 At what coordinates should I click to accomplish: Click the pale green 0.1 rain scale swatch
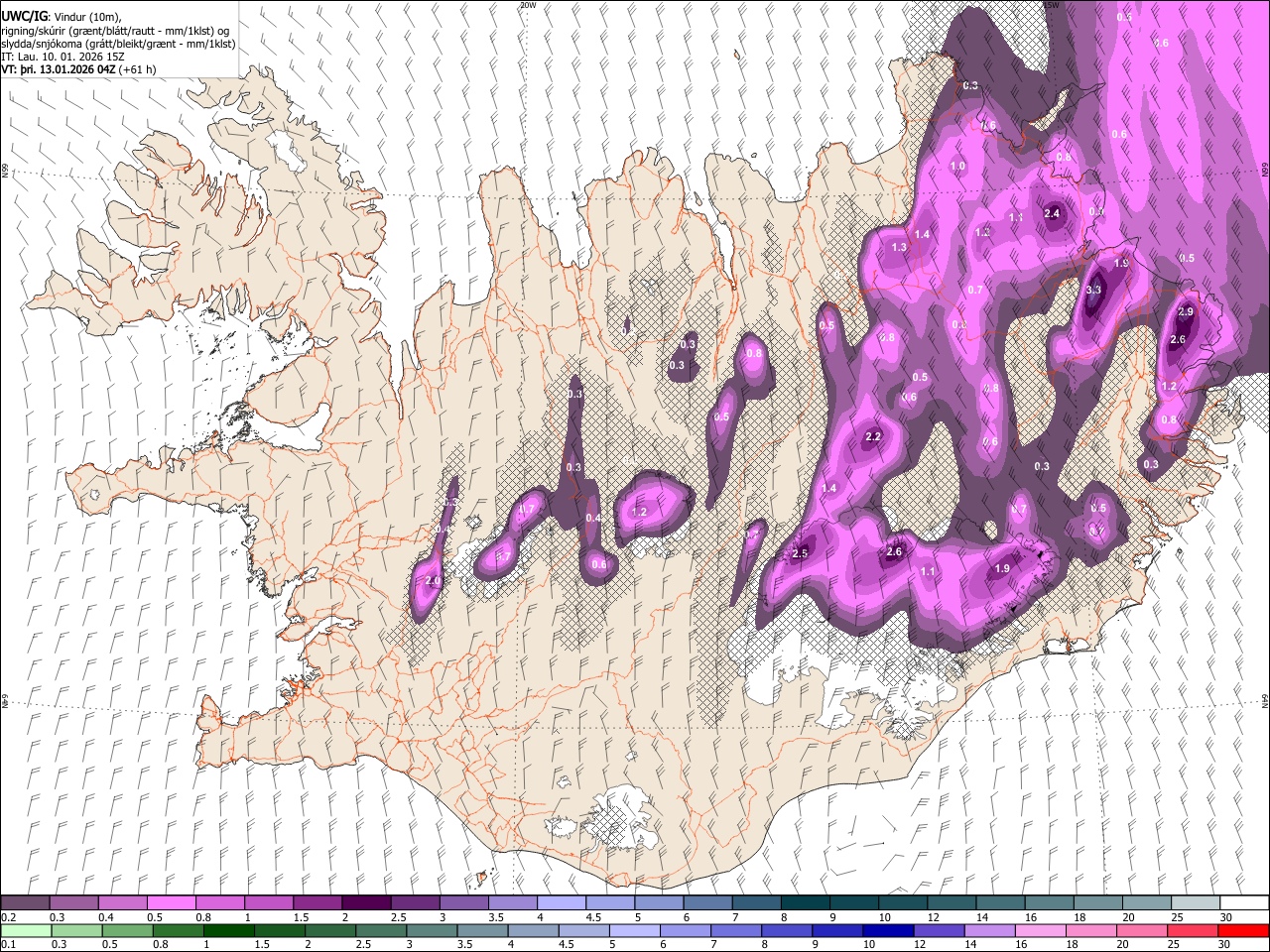26,930
